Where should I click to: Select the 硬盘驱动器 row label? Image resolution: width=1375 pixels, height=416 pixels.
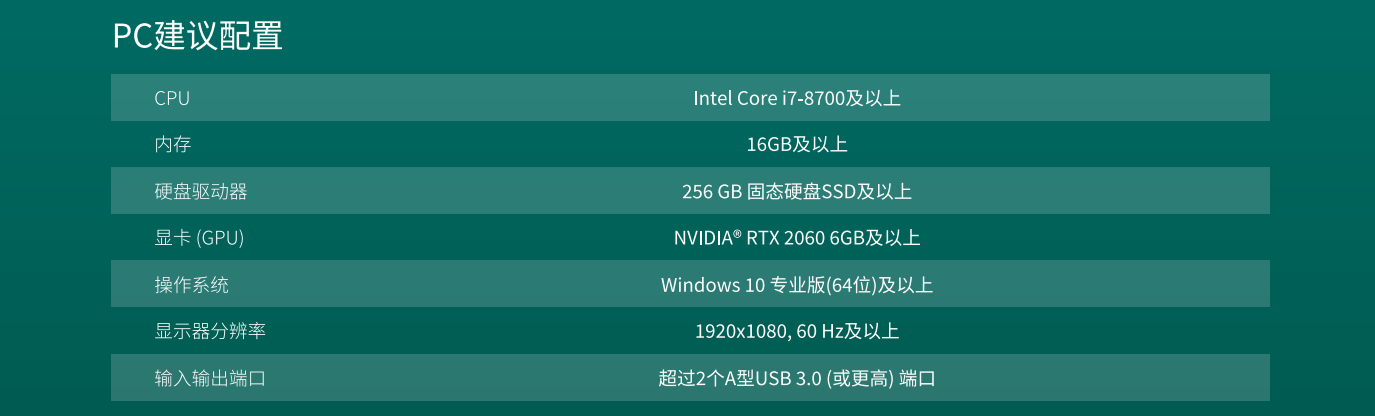[200, 191]
